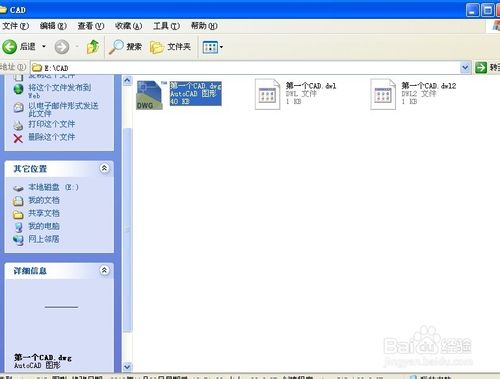Screen dimensions: 500x379
Task: Open 我的电脑 link
Action: click(44, 226)
